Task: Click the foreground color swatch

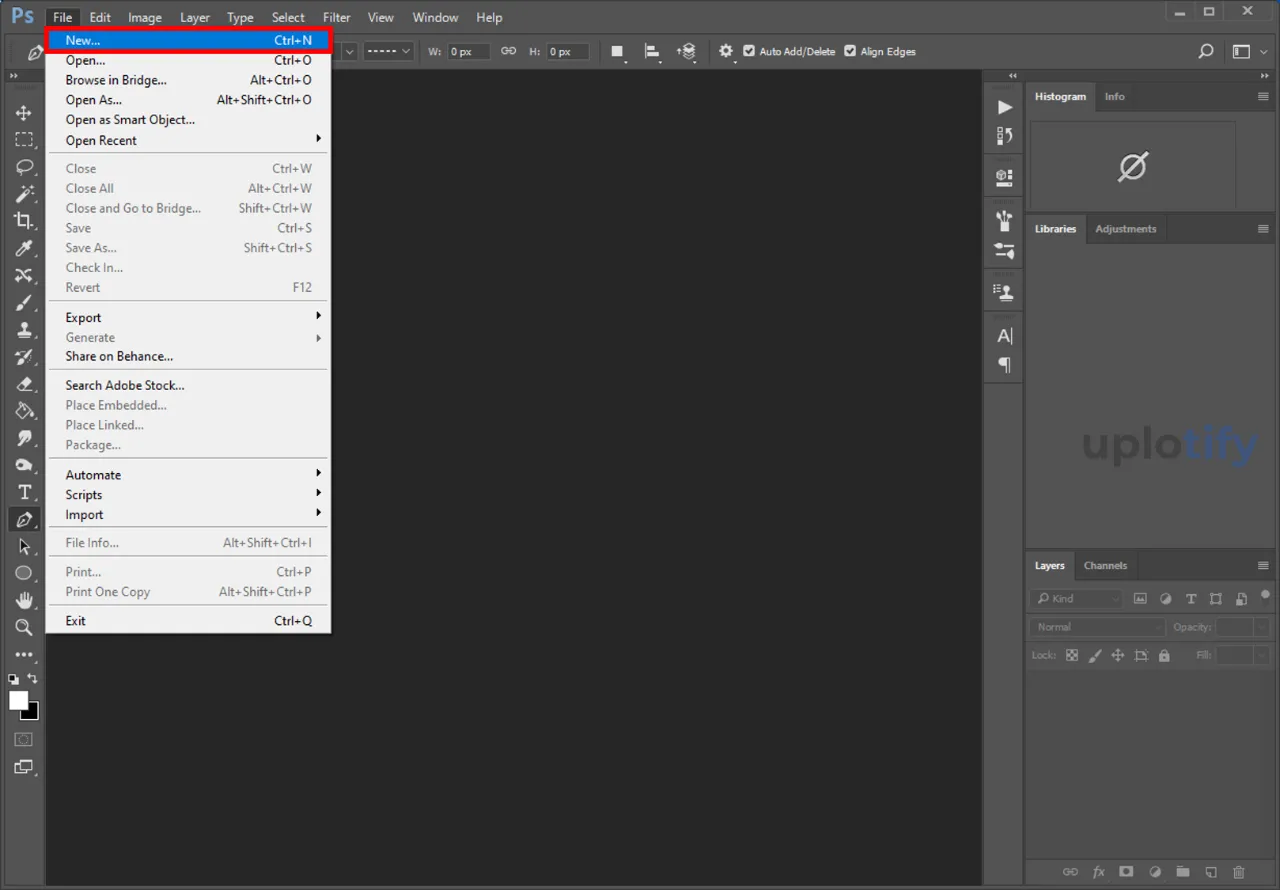Action: [x=18, y=700]
